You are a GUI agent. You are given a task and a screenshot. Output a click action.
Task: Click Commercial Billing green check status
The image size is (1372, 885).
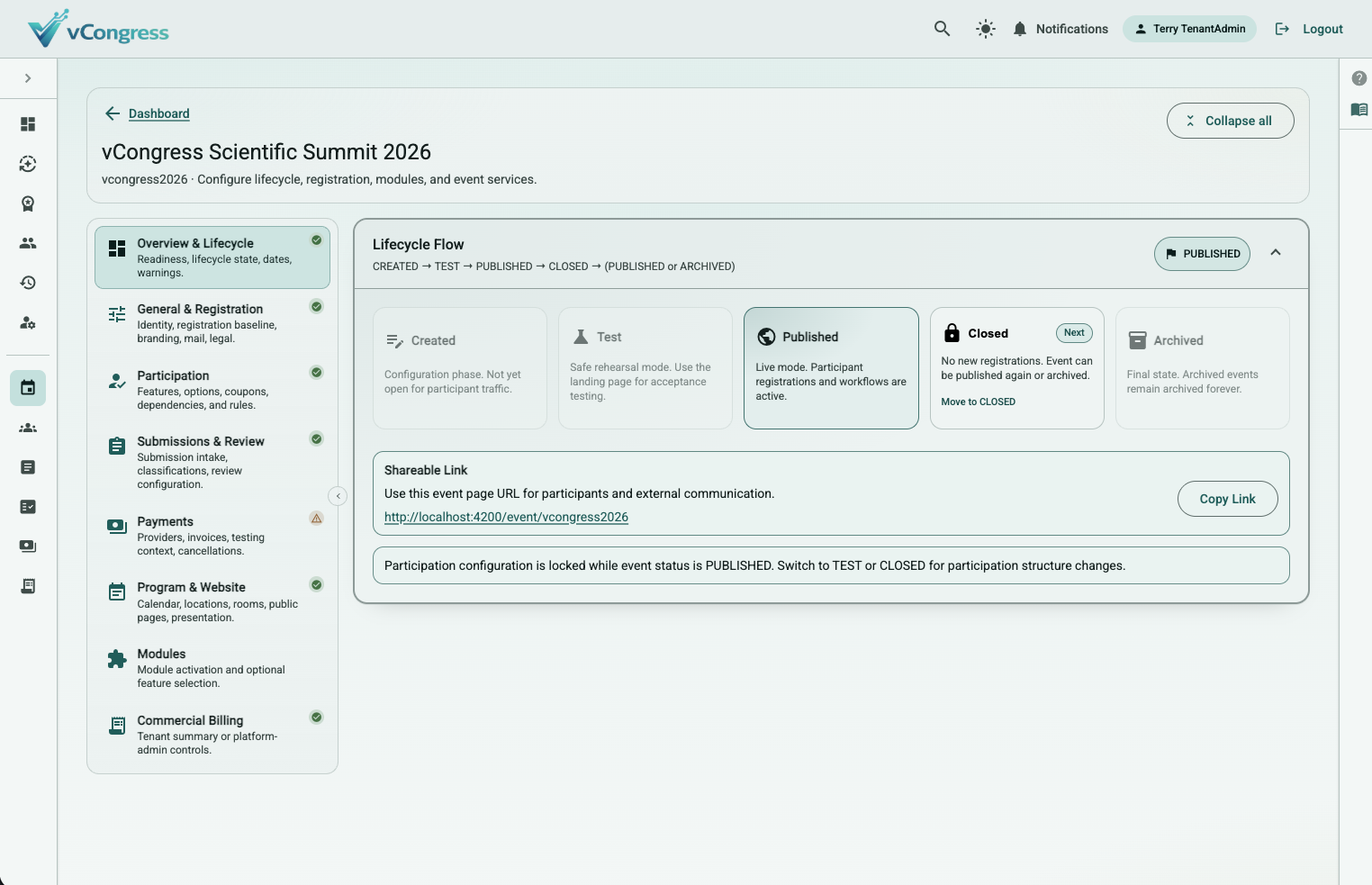317,718
